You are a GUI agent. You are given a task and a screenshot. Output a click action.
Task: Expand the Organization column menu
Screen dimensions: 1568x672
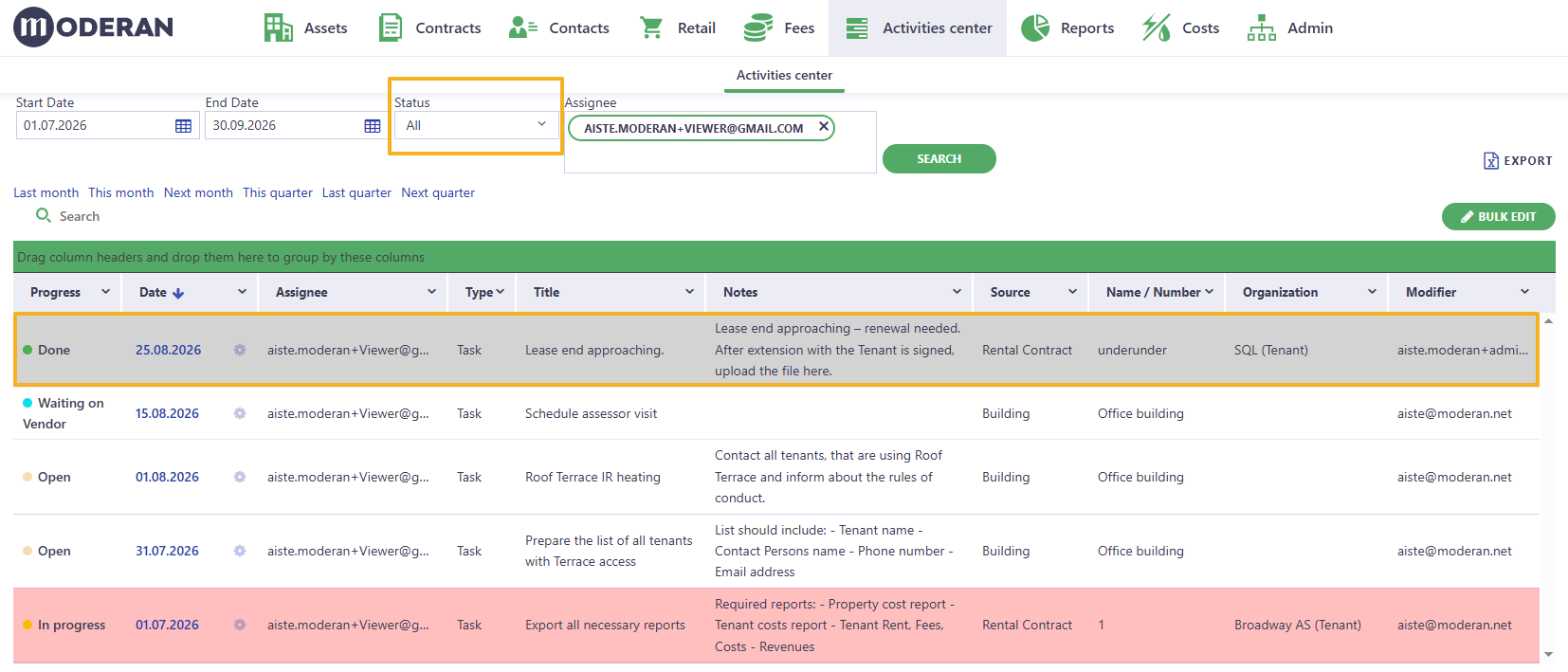(x=1372, y=292)
